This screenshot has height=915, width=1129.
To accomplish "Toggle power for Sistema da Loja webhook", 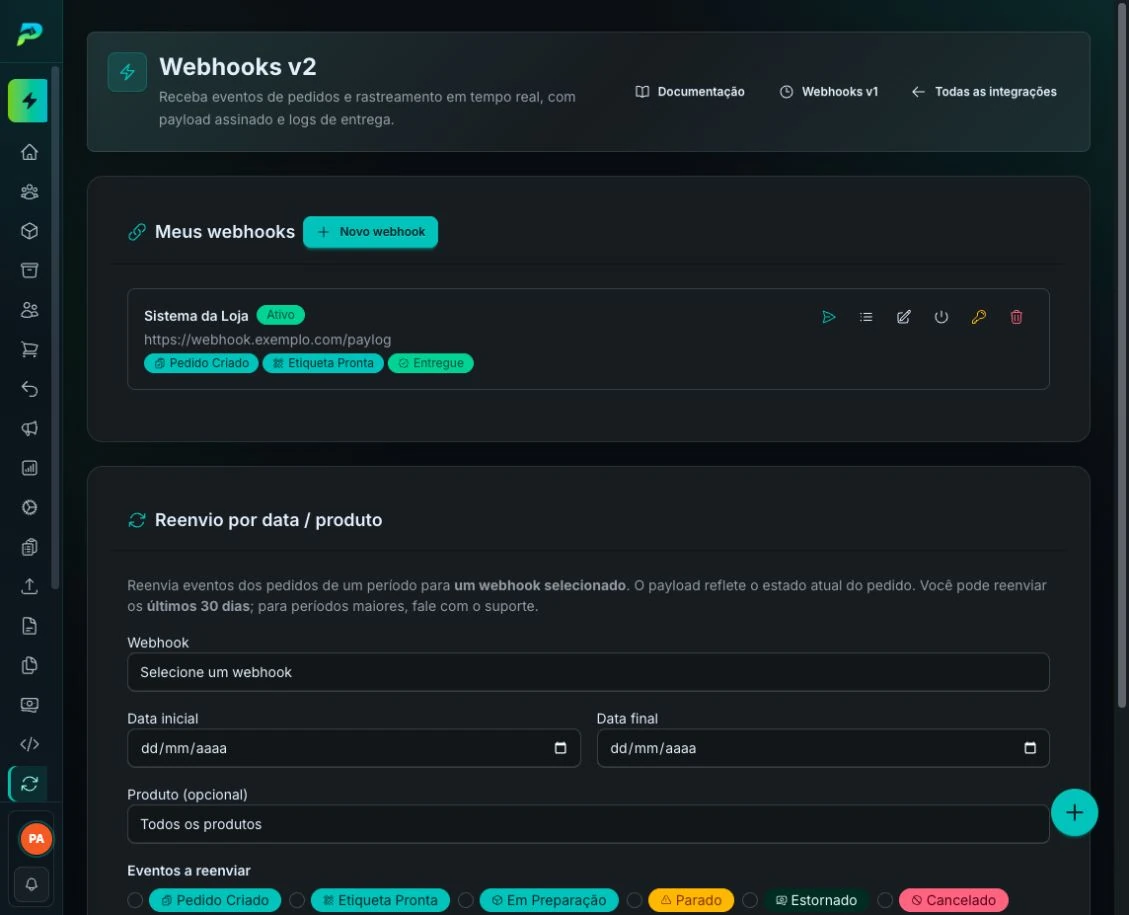I will tap(941, 317).
